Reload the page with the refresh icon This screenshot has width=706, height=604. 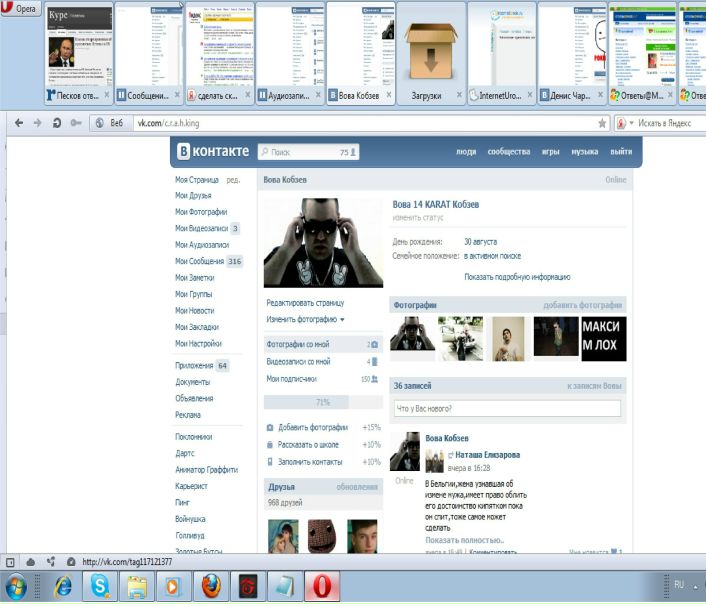(55, 122)
